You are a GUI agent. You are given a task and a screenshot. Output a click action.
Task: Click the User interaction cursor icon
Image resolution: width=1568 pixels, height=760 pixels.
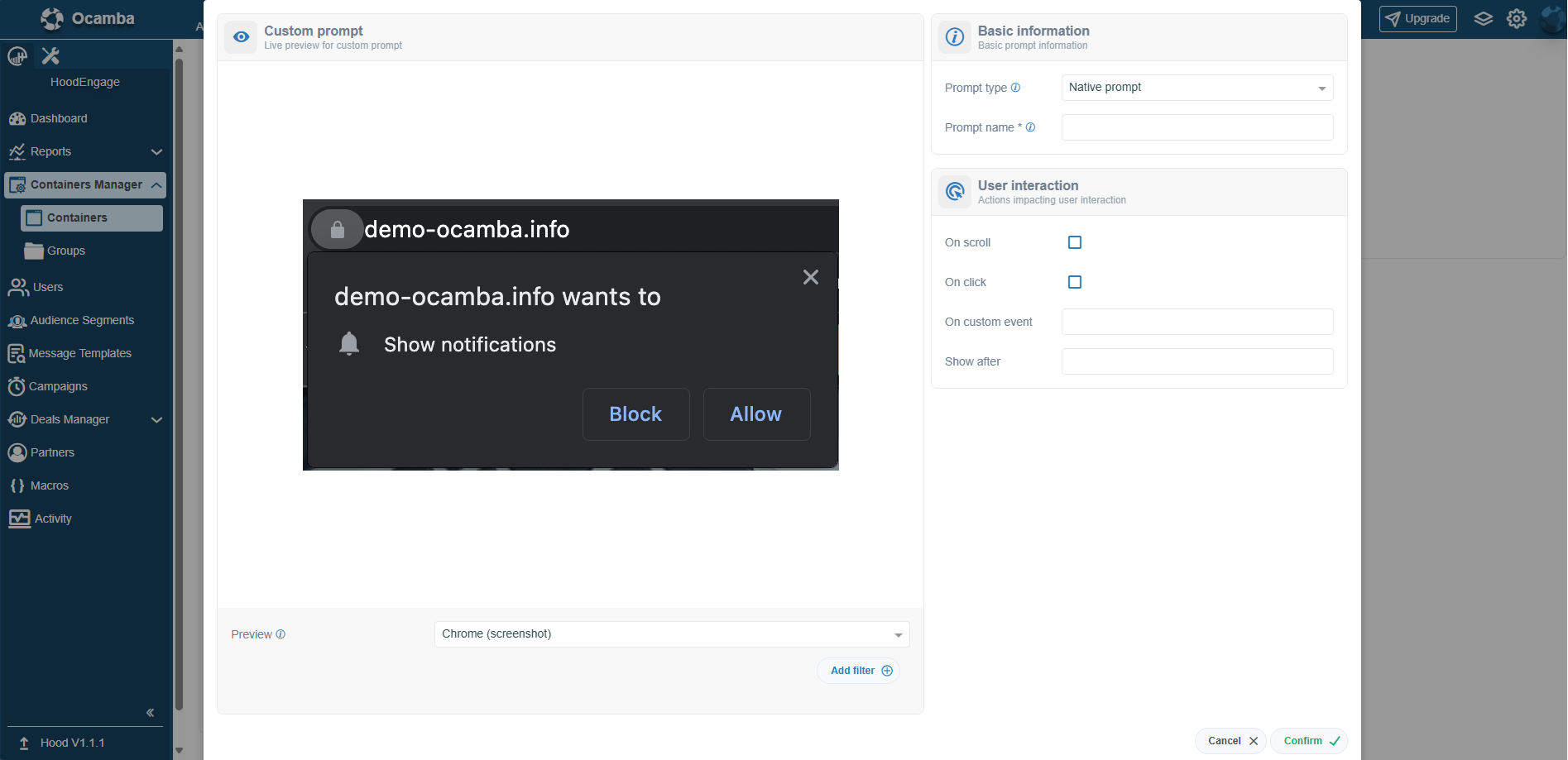pyautogui.click(x=955, y=192)
